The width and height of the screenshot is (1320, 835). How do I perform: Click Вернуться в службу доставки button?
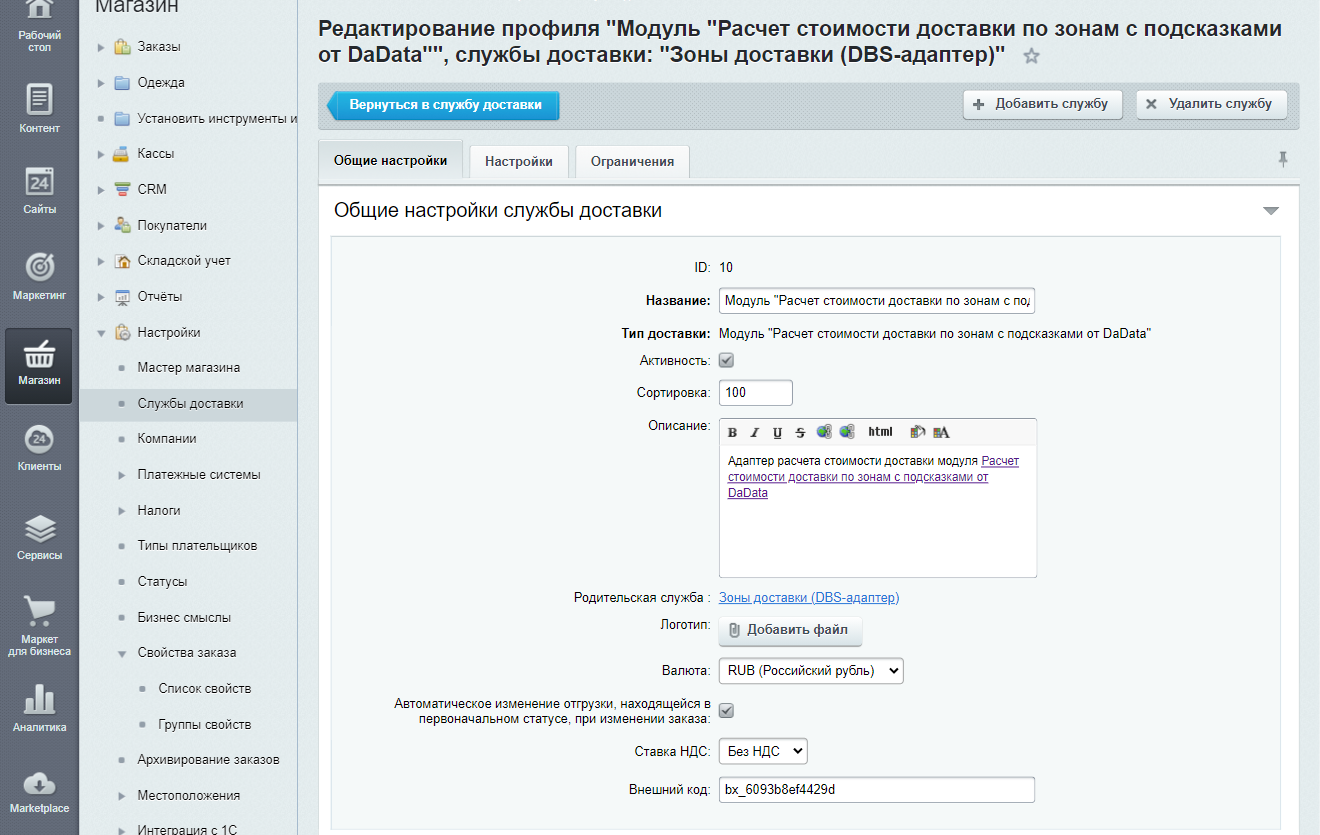pos(444,105)
